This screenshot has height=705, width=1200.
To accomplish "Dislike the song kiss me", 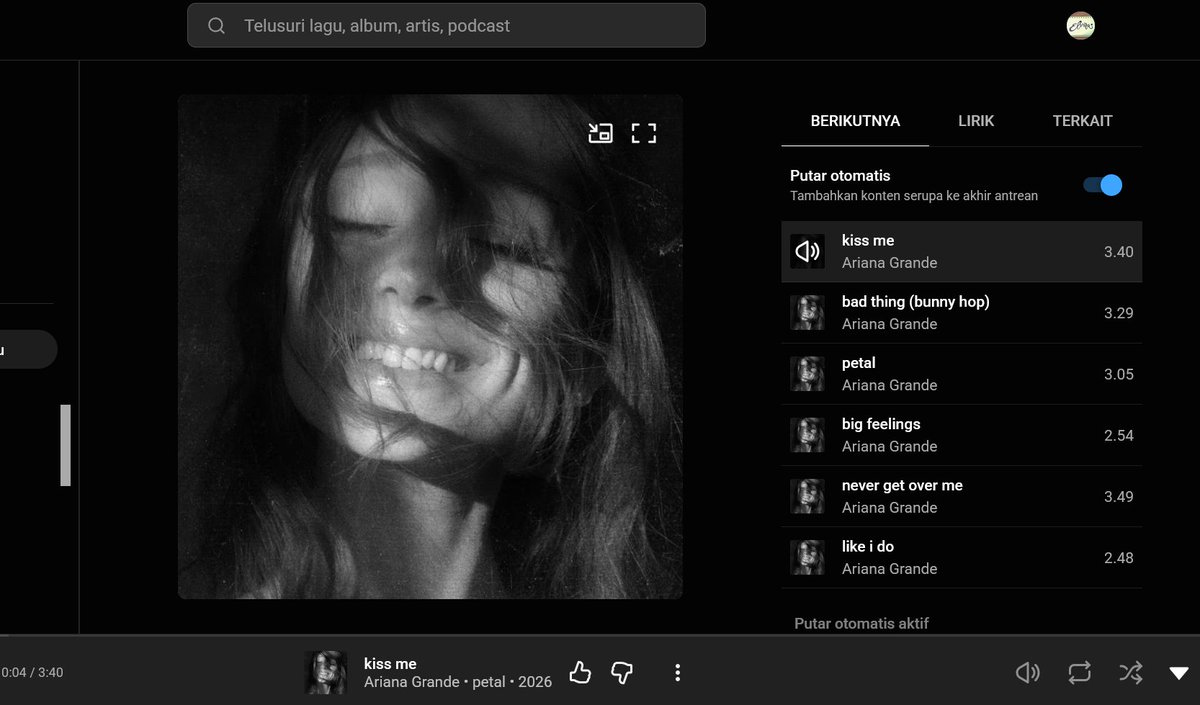I will (622, 673).
